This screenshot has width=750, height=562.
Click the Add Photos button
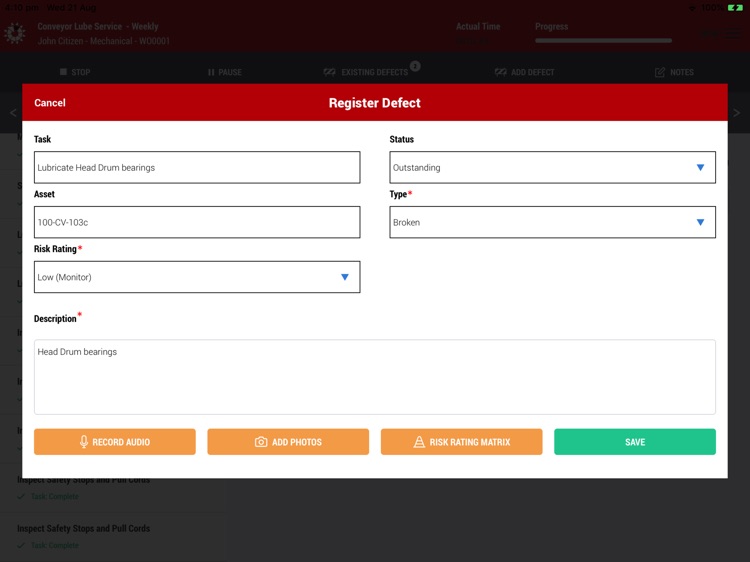(288, 441)
